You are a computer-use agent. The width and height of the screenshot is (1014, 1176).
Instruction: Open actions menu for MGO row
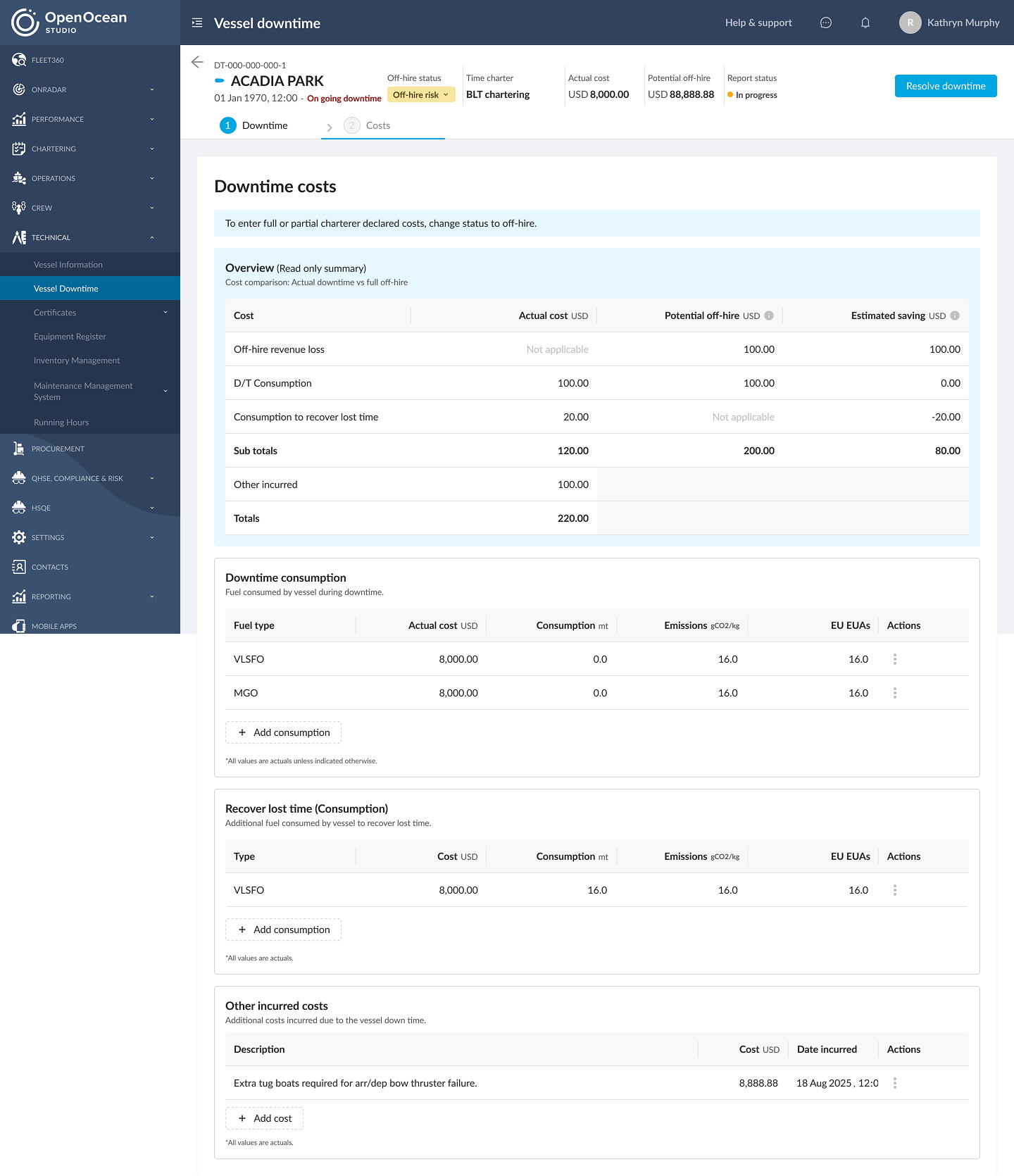[x=895, y=693]
